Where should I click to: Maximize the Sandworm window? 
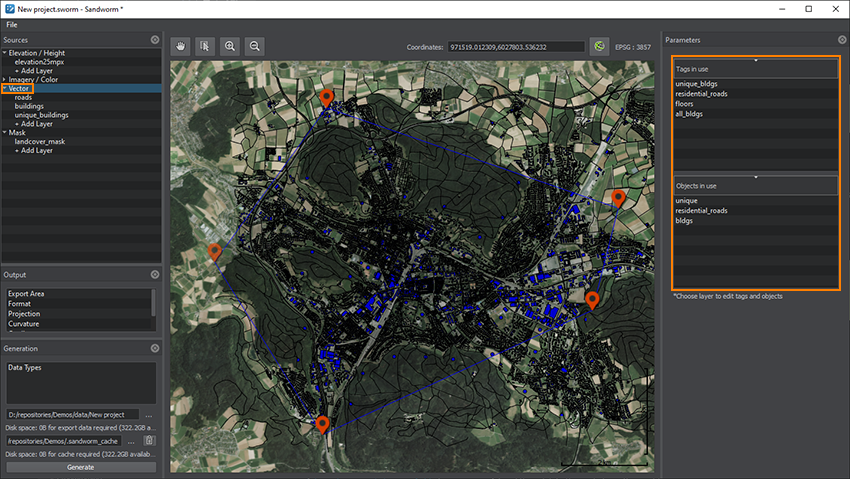point(808,9)
